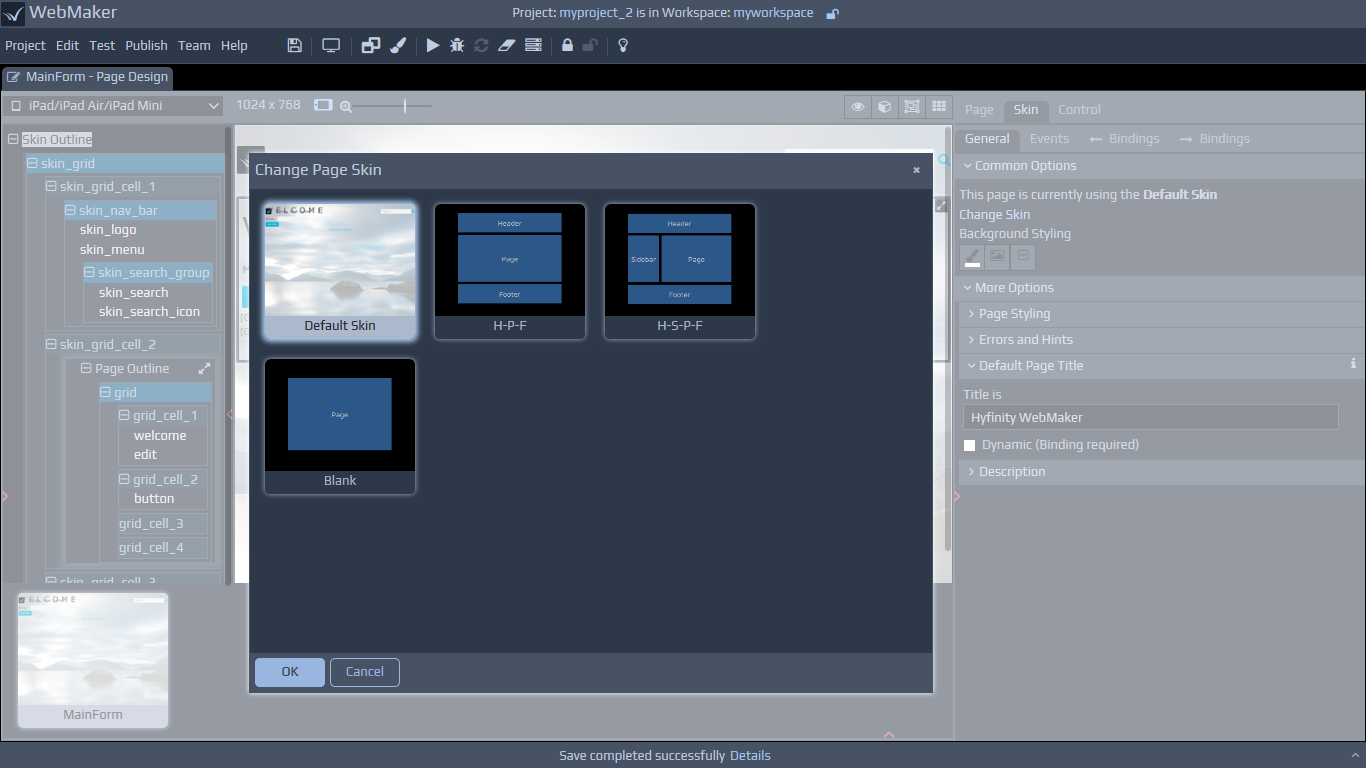Switch to the Control properties tab
Screen dimensions: 1366x768
pyautogui.click(x=1079, y=110)
